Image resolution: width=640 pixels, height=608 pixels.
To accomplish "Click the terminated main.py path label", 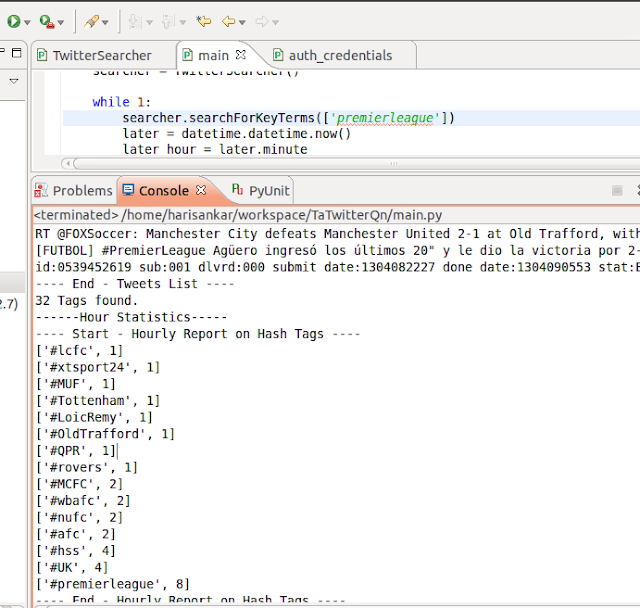I will [x=238, y=215].
